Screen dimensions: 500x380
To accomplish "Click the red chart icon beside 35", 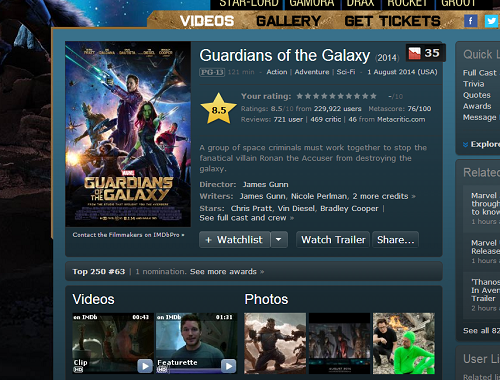I will 414,53.
